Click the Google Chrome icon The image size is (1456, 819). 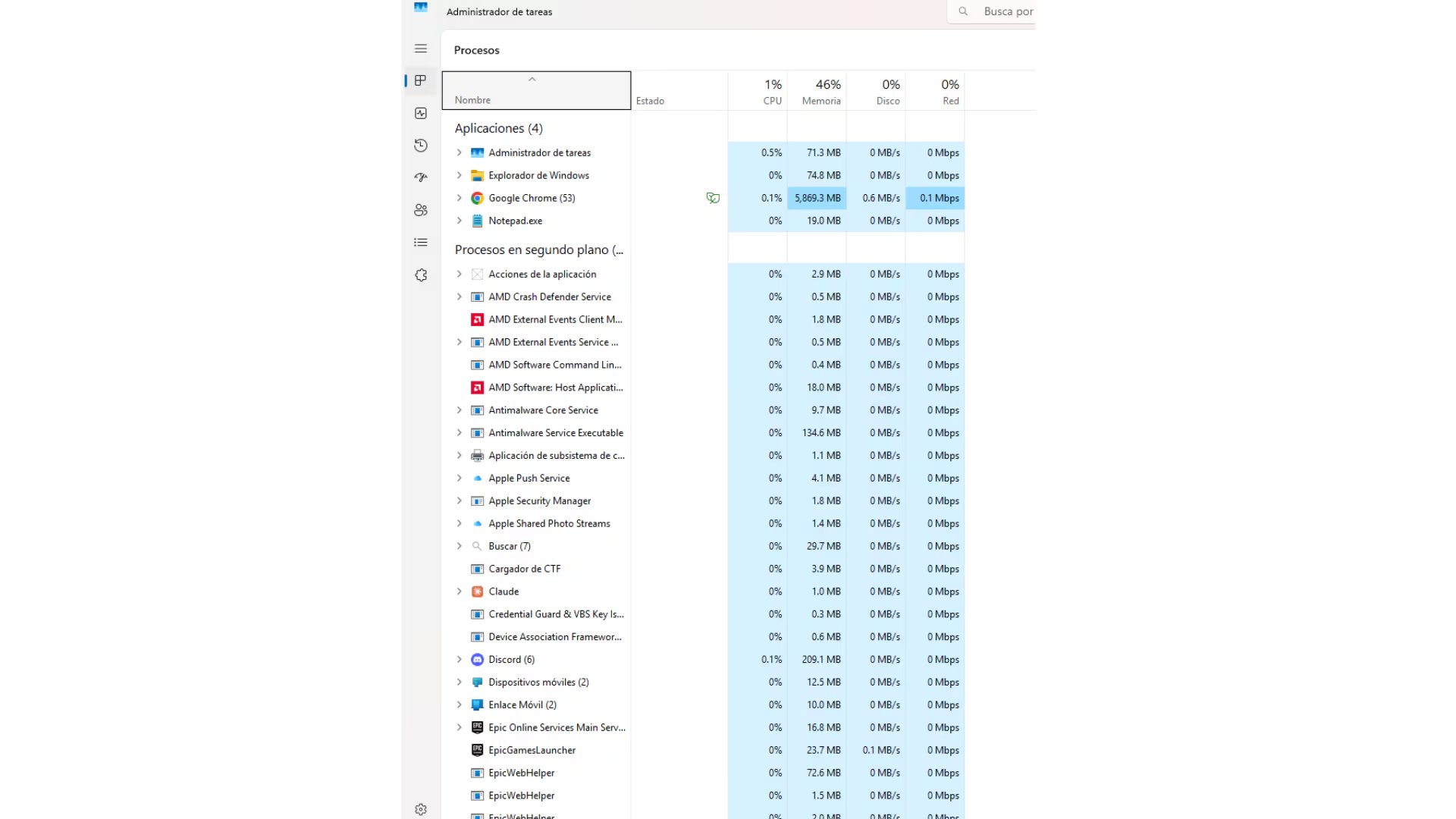(x=477, y=198)
